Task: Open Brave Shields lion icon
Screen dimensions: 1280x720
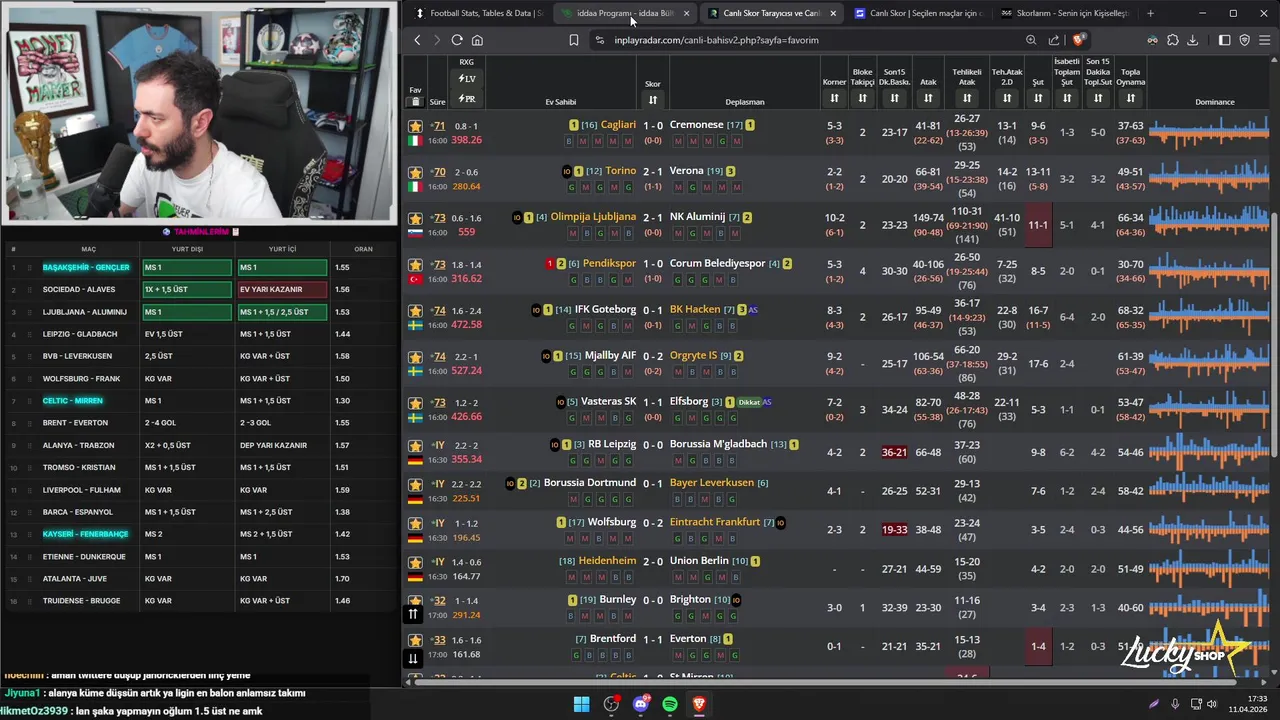Action: point(1079,40)
